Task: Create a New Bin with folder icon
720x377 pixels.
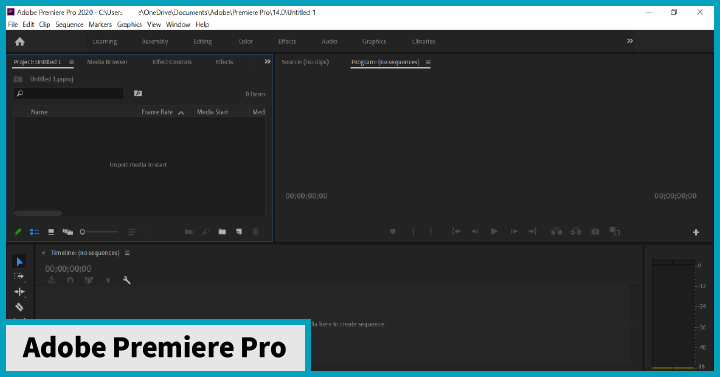Action: 222,232
